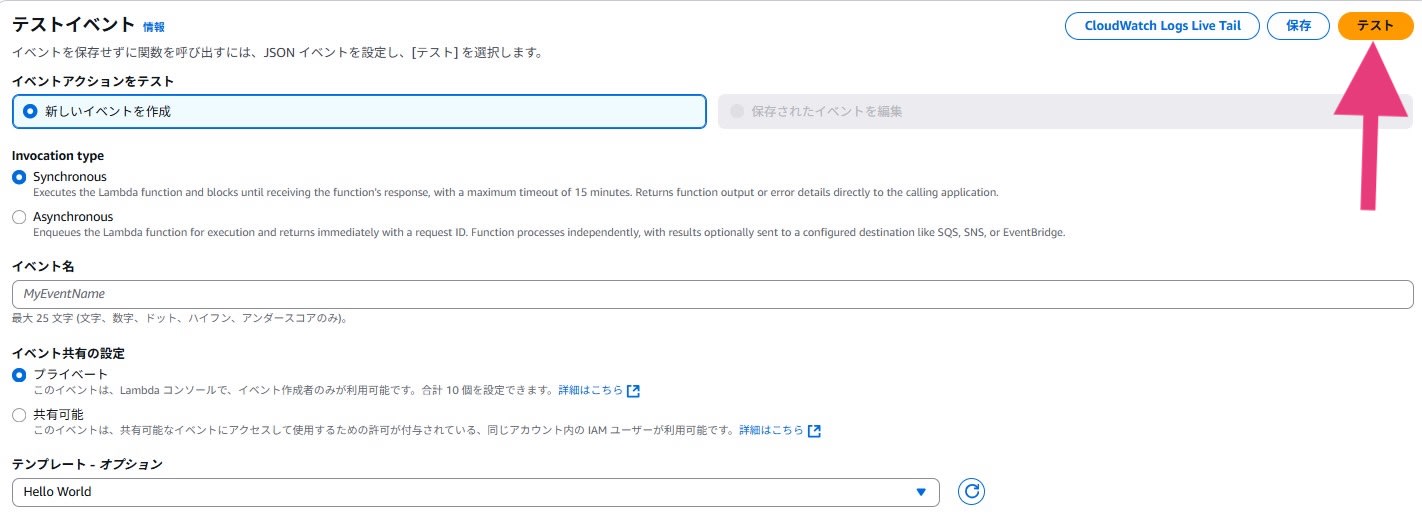Set event sharing to プライベート

pos(19,374)
